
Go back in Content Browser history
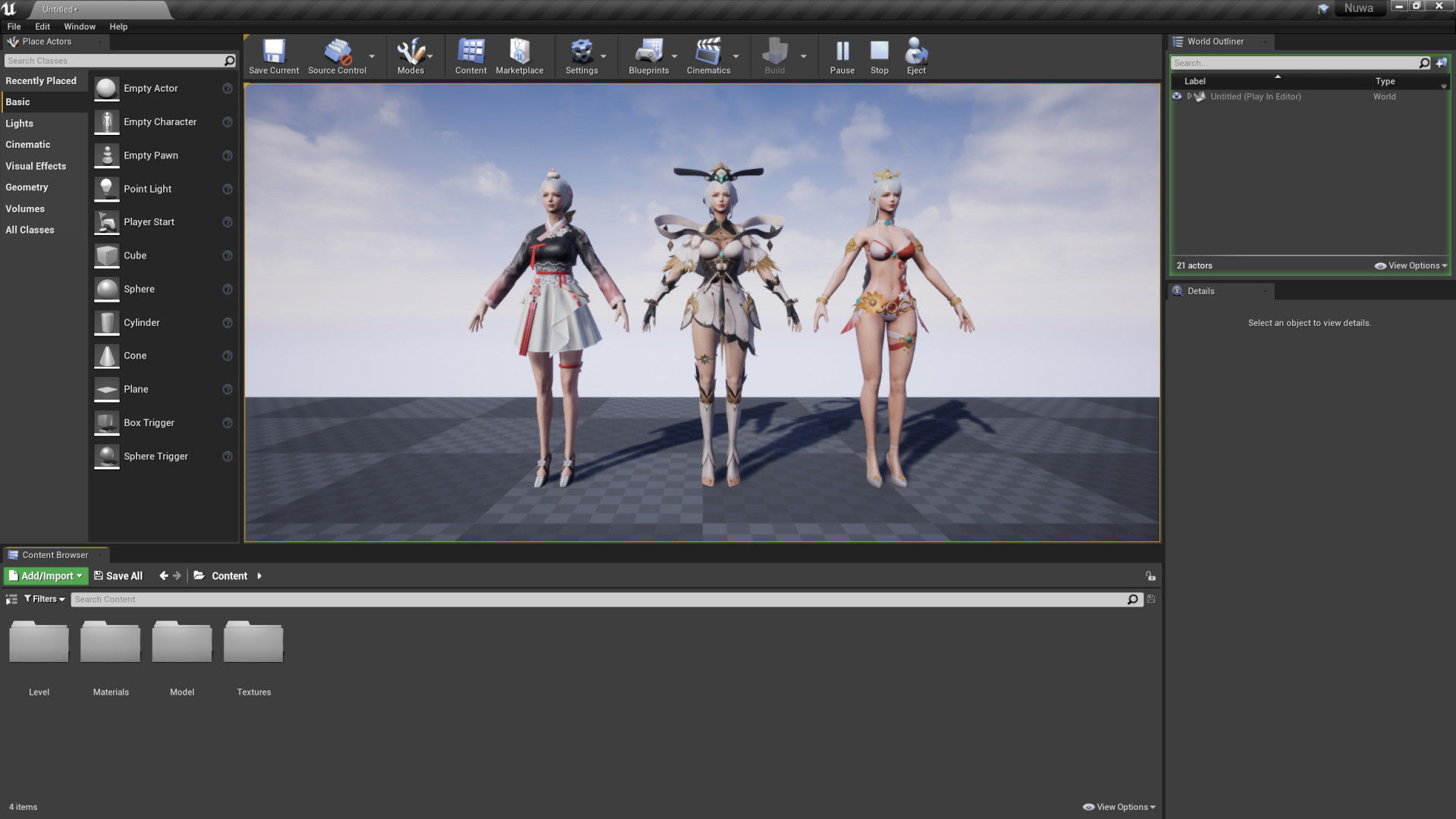164,576
